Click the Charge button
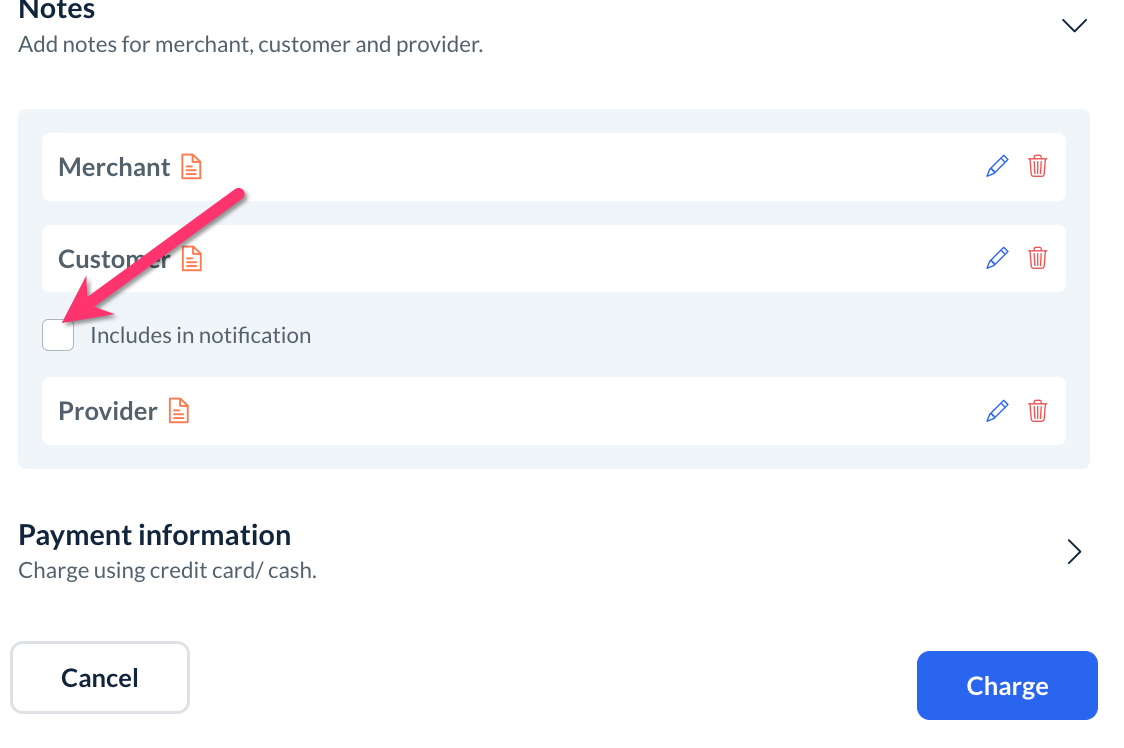 [x=1007, y=686]
